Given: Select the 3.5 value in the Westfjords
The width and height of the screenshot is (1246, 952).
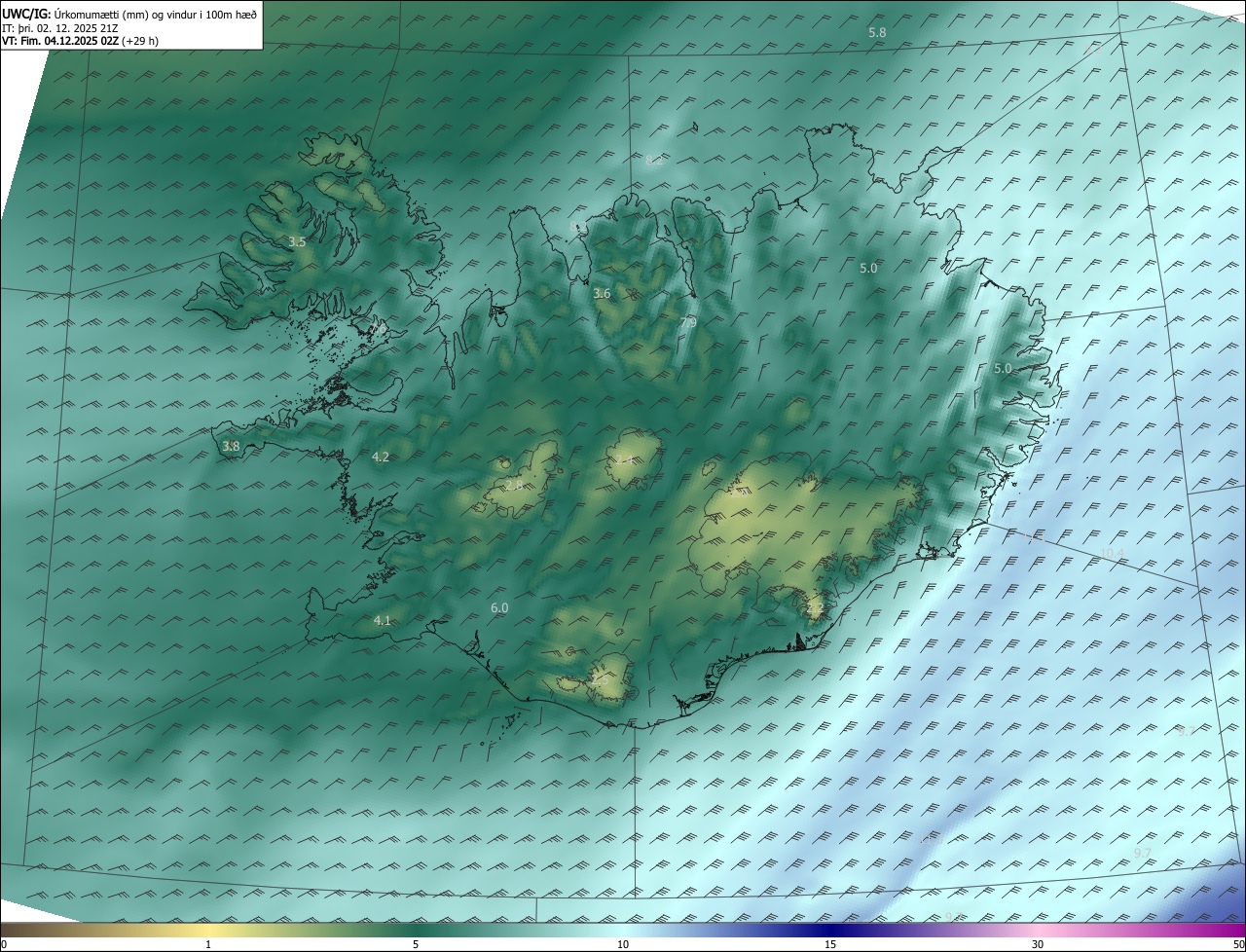Looking at the screenshot, I should point(297,241).
